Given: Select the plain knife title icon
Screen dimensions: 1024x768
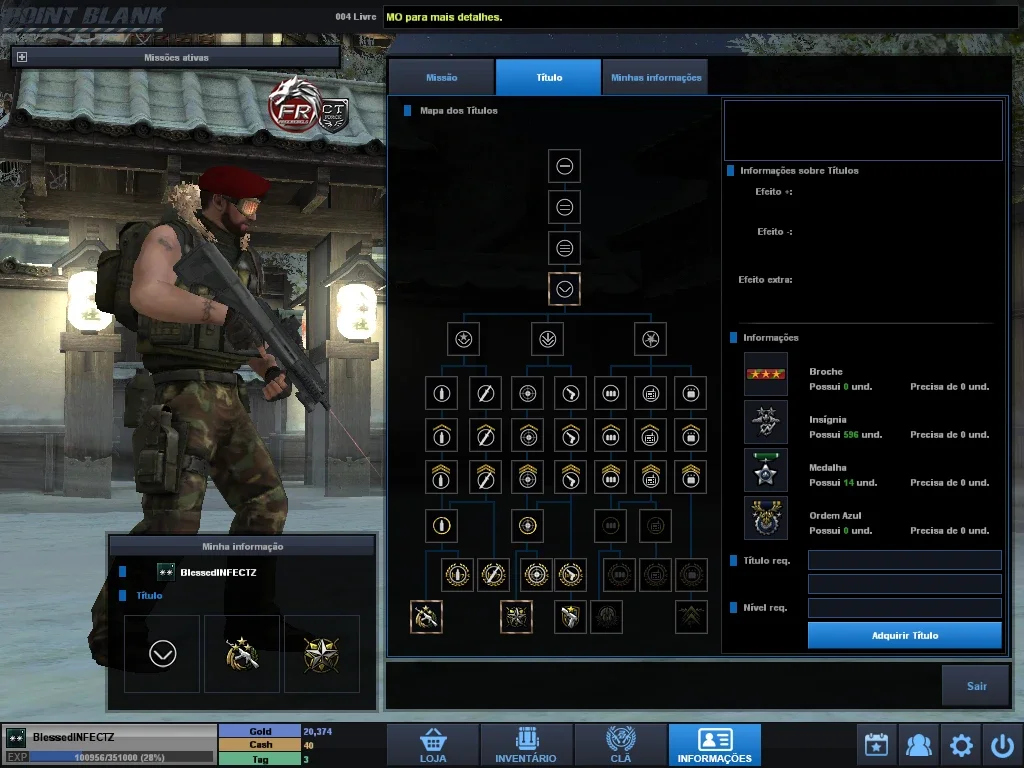Looking at the screenshot, I should (485, 393).
